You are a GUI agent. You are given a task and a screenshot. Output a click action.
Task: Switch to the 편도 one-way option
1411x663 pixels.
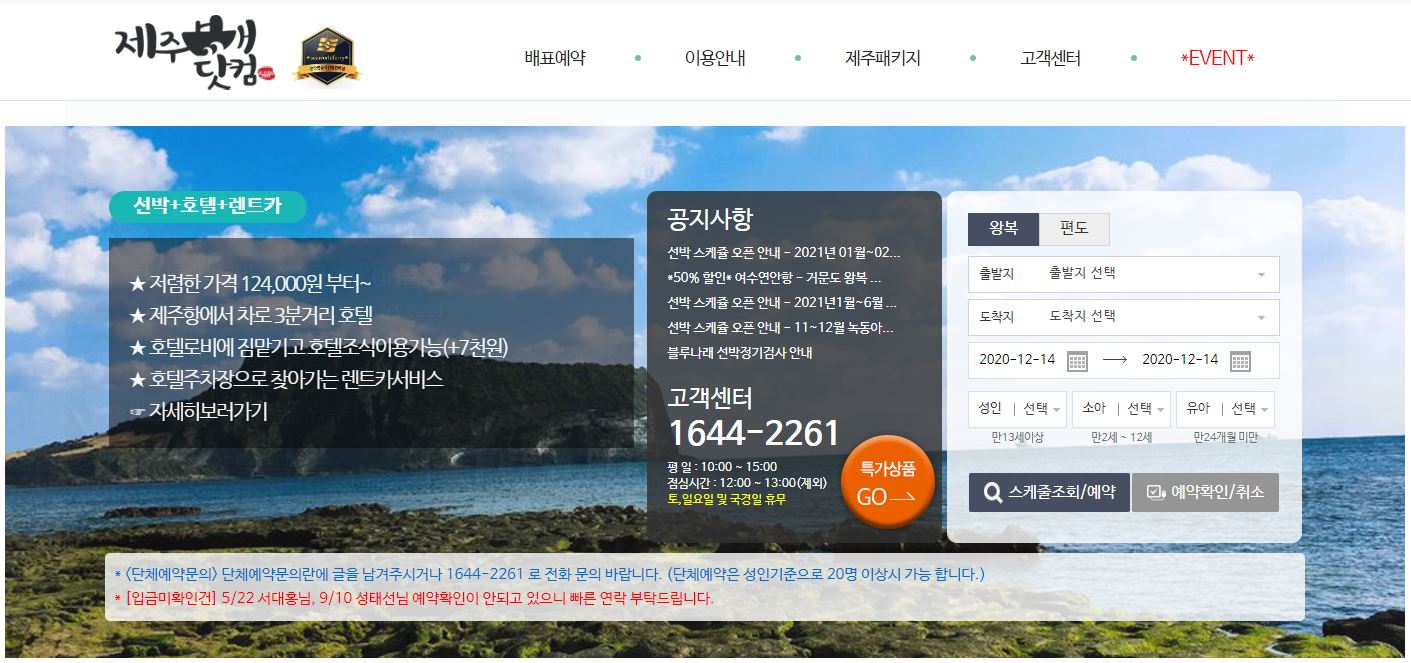pos(1074,229)
